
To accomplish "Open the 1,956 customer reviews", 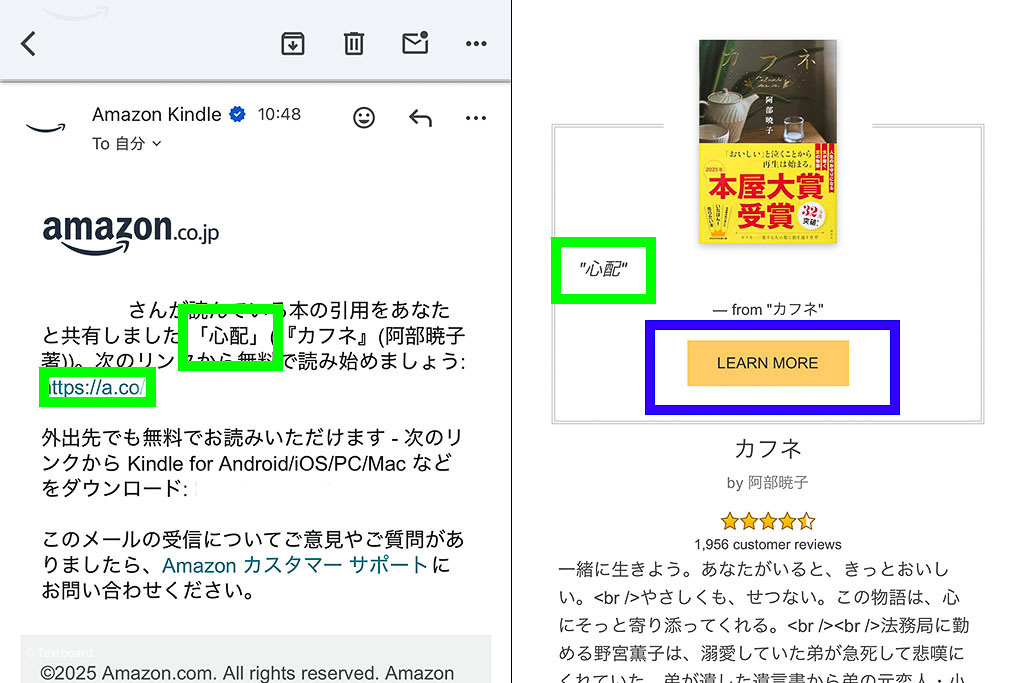I will click(767, 545).
